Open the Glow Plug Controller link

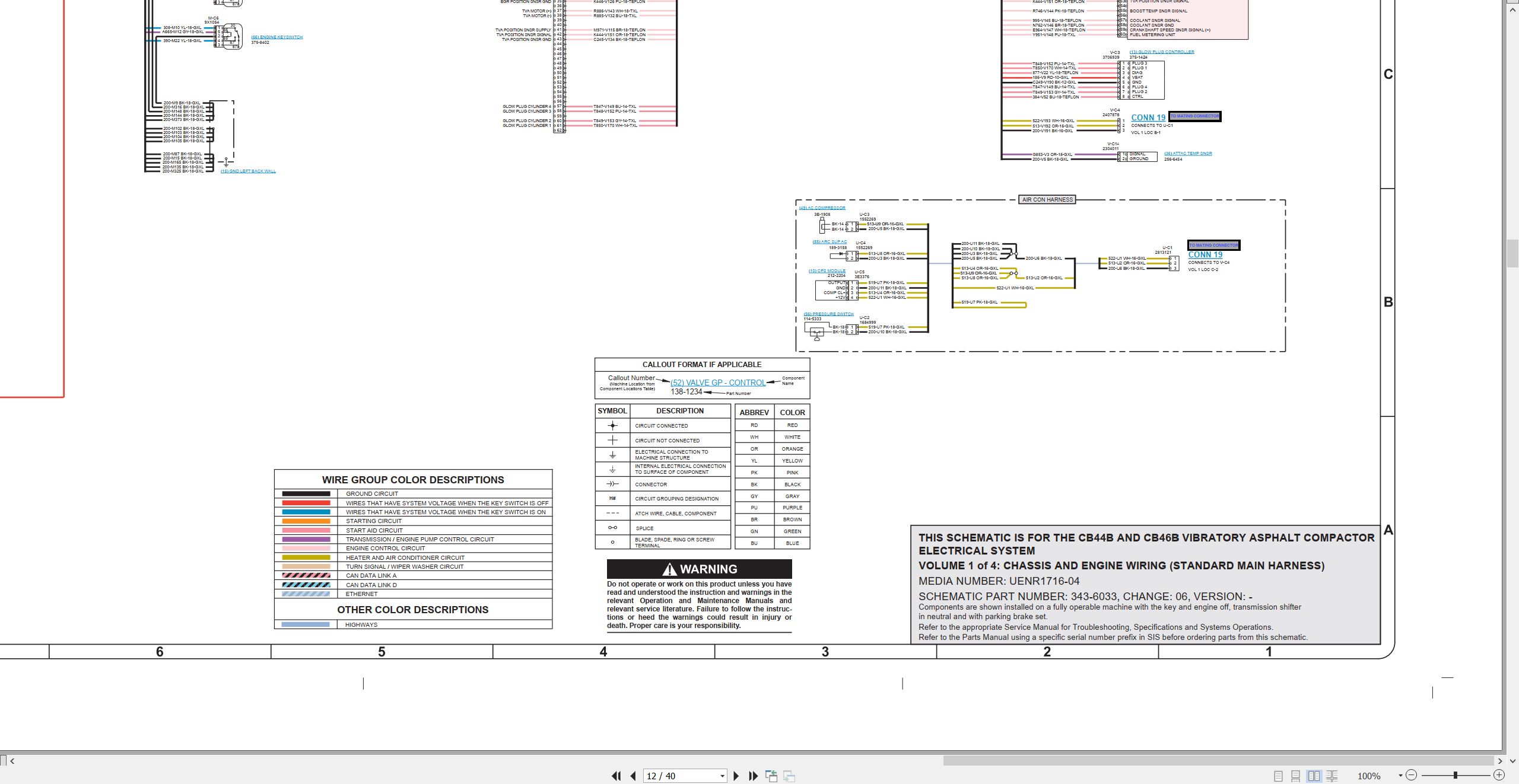point(1162,52)
